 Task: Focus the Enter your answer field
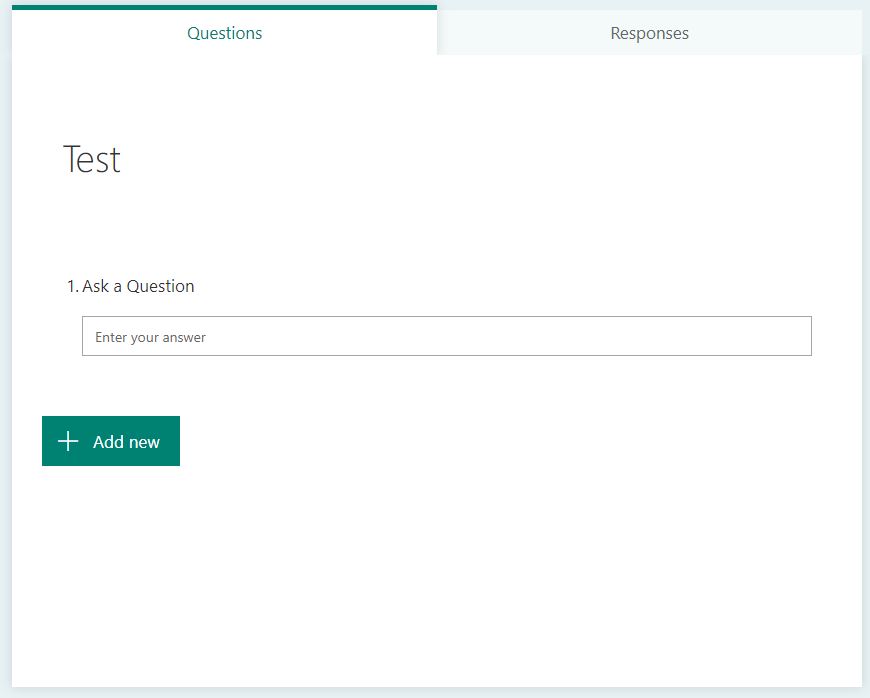[x=447, y=336]
